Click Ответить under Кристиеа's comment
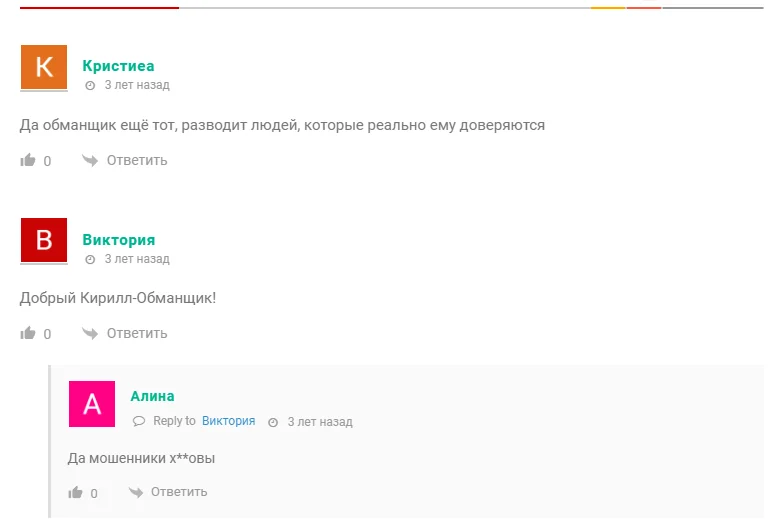This screenshot has width=775, height=529. click(137, 161)
